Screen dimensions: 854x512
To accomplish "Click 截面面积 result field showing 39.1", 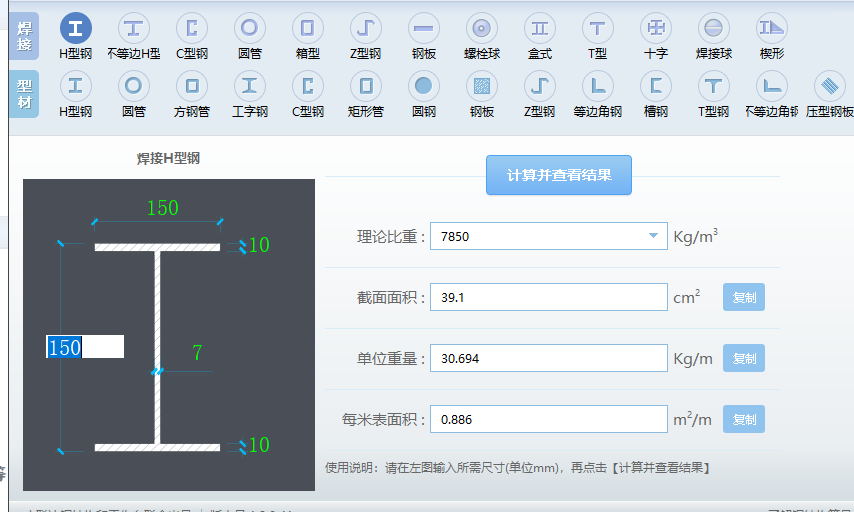I will tap(548, 297).
